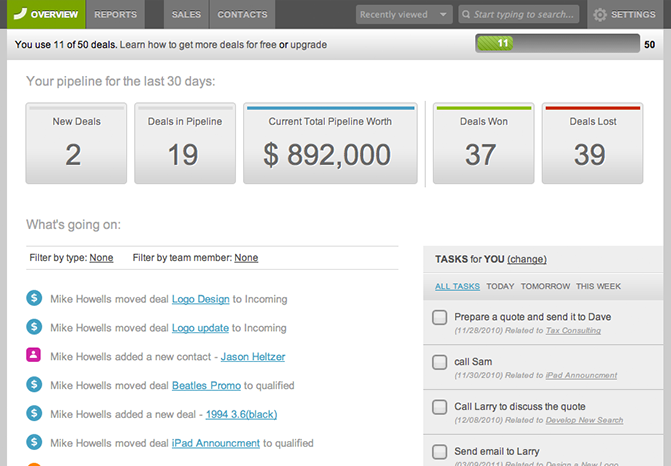This screenshot has width=671, height=466.
Task: Open the Settings menu label
Action: coord(633,15)
